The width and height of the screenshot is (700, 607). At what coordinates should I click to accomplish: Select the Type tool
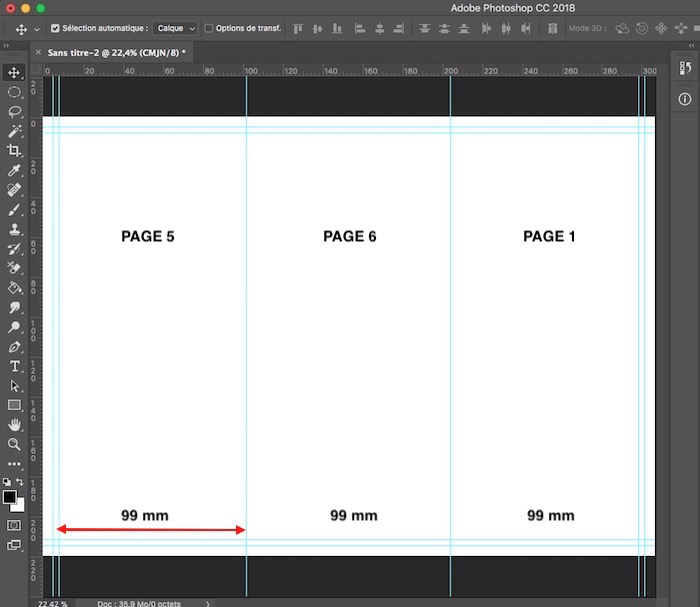[x=14, y=366]
